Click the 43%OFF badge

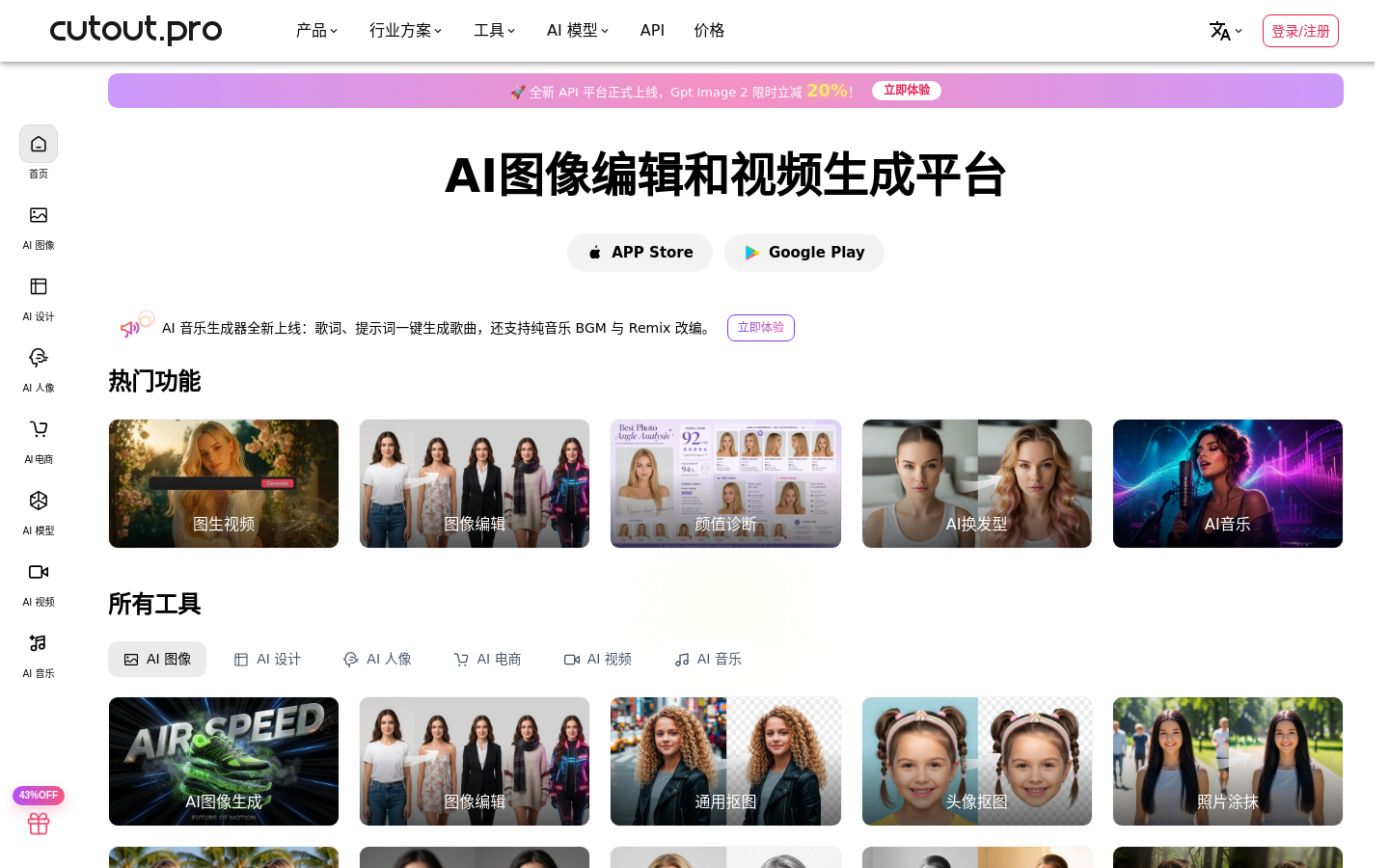pyautogui.click(x=39, y=795)
